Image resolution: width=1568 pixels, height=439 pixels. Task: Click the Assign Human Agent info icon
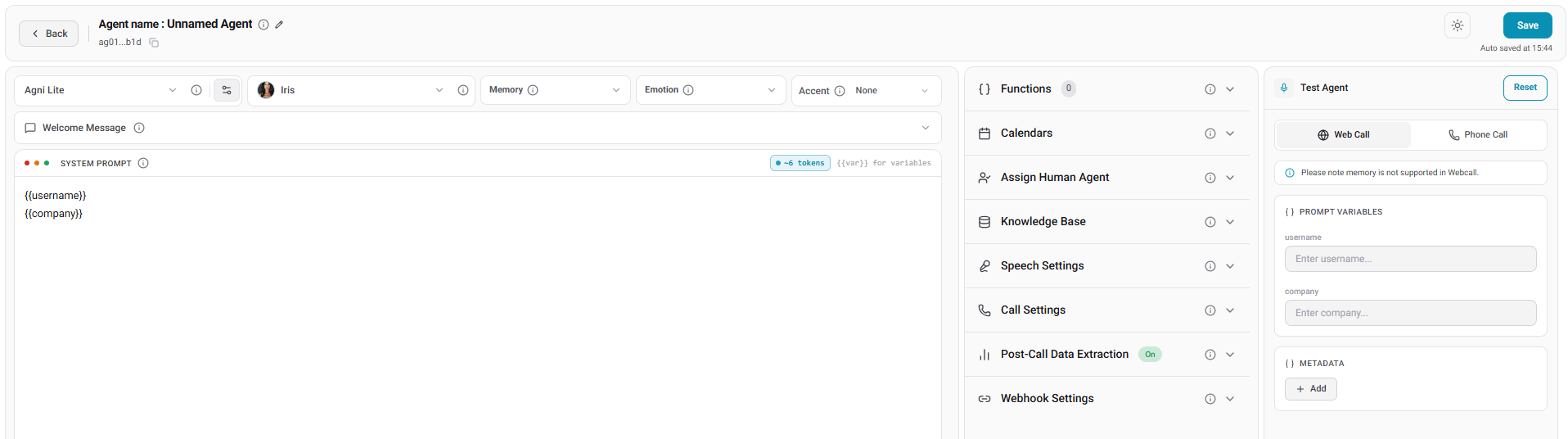[1210, 178]
